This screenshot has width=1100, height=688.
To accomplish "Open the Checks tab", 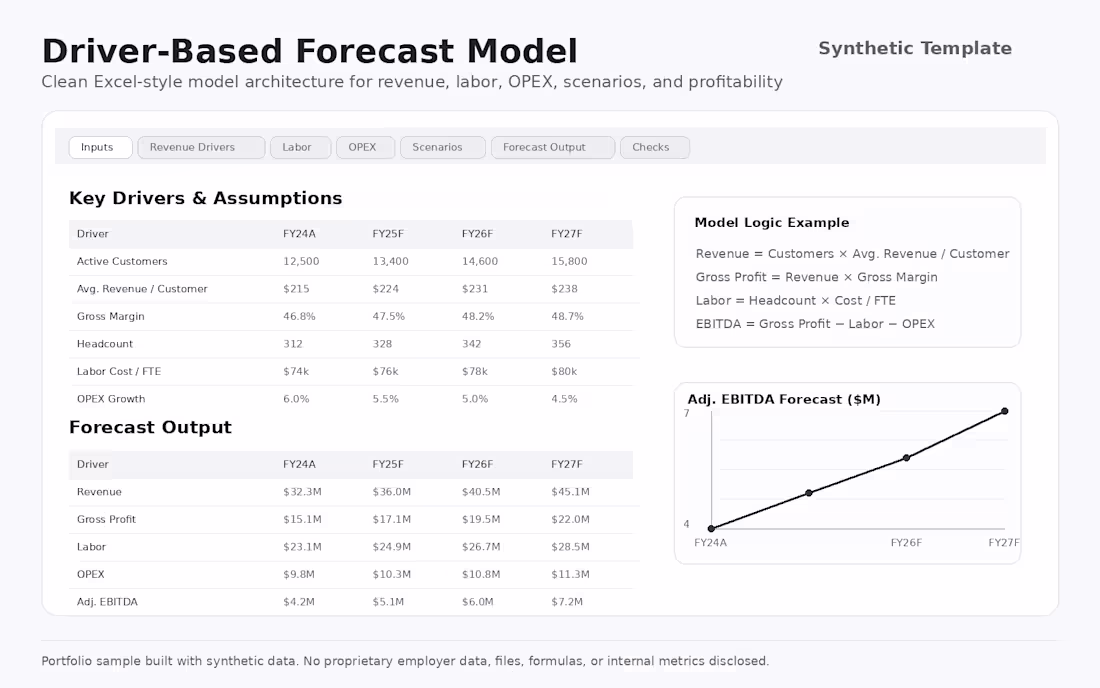I will 655,147.
